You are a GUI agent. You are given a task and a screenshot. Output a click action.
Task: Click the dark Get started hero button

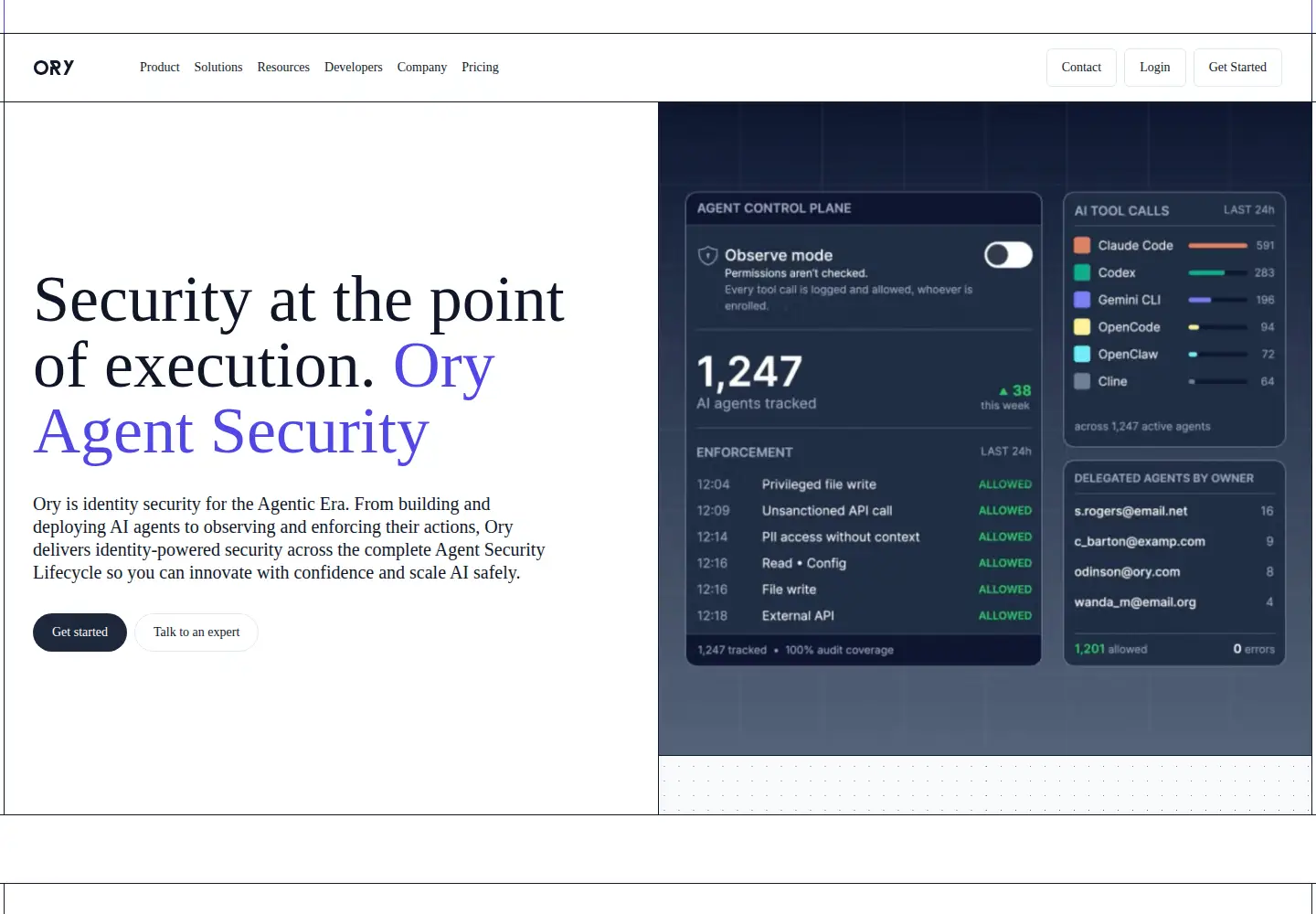click(80, 632)
